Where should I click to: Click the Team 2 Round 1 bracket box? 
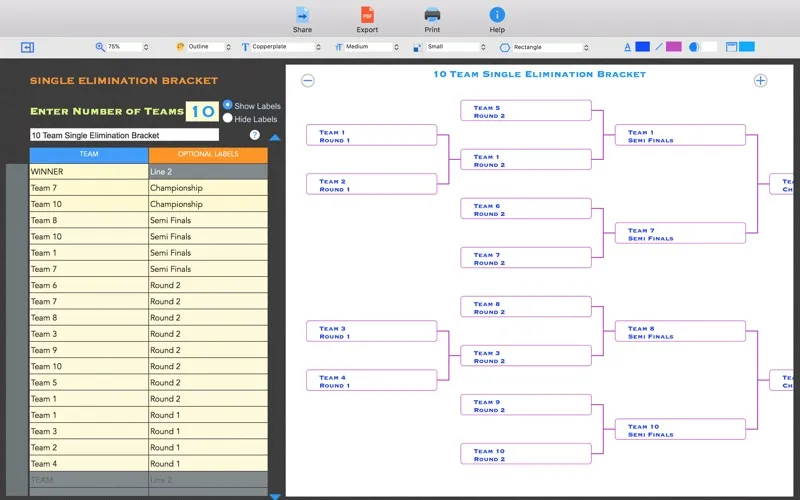(371, 184)
